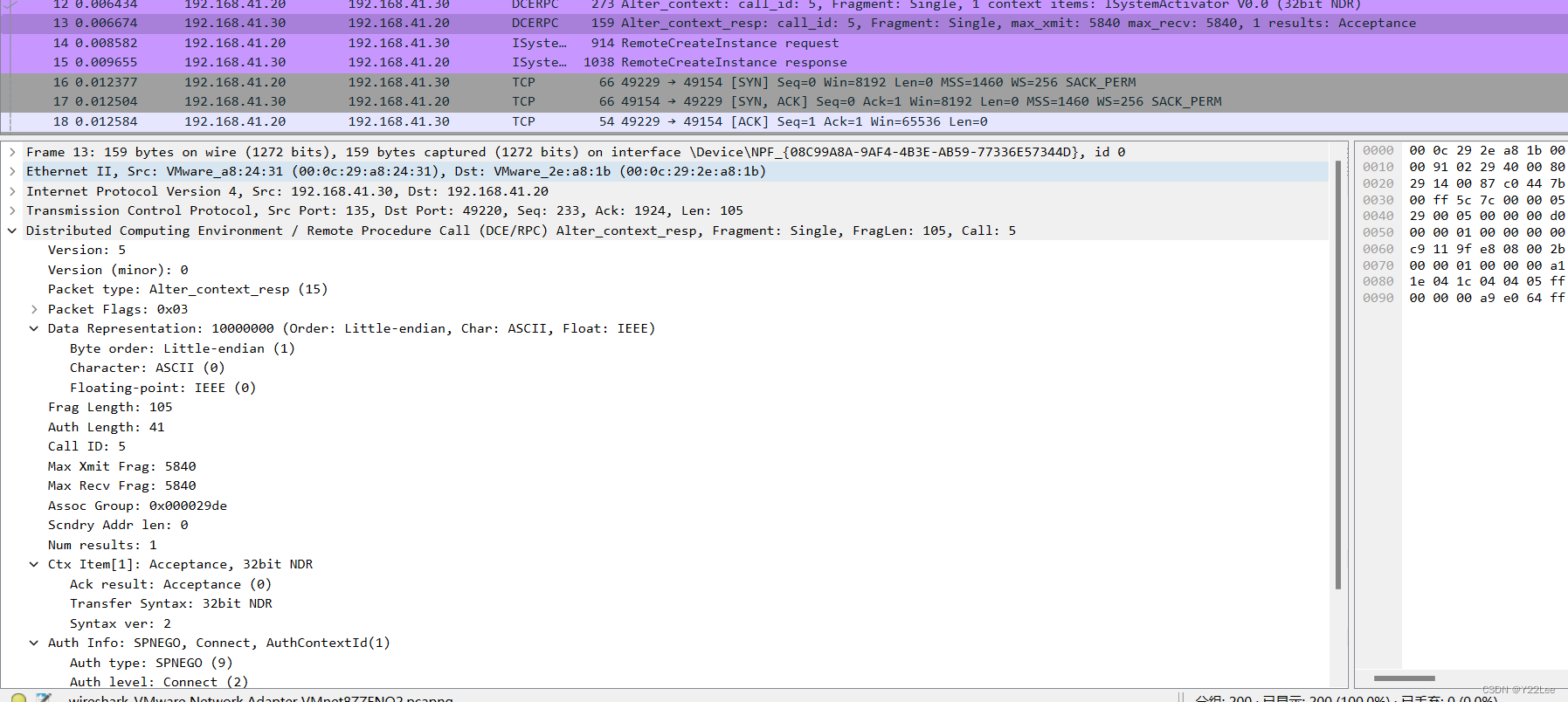Select the 'Syntax ver: 2' field
Viewport: 1568px width, 702px height.
pyautogui.click(x=120, y=623)
